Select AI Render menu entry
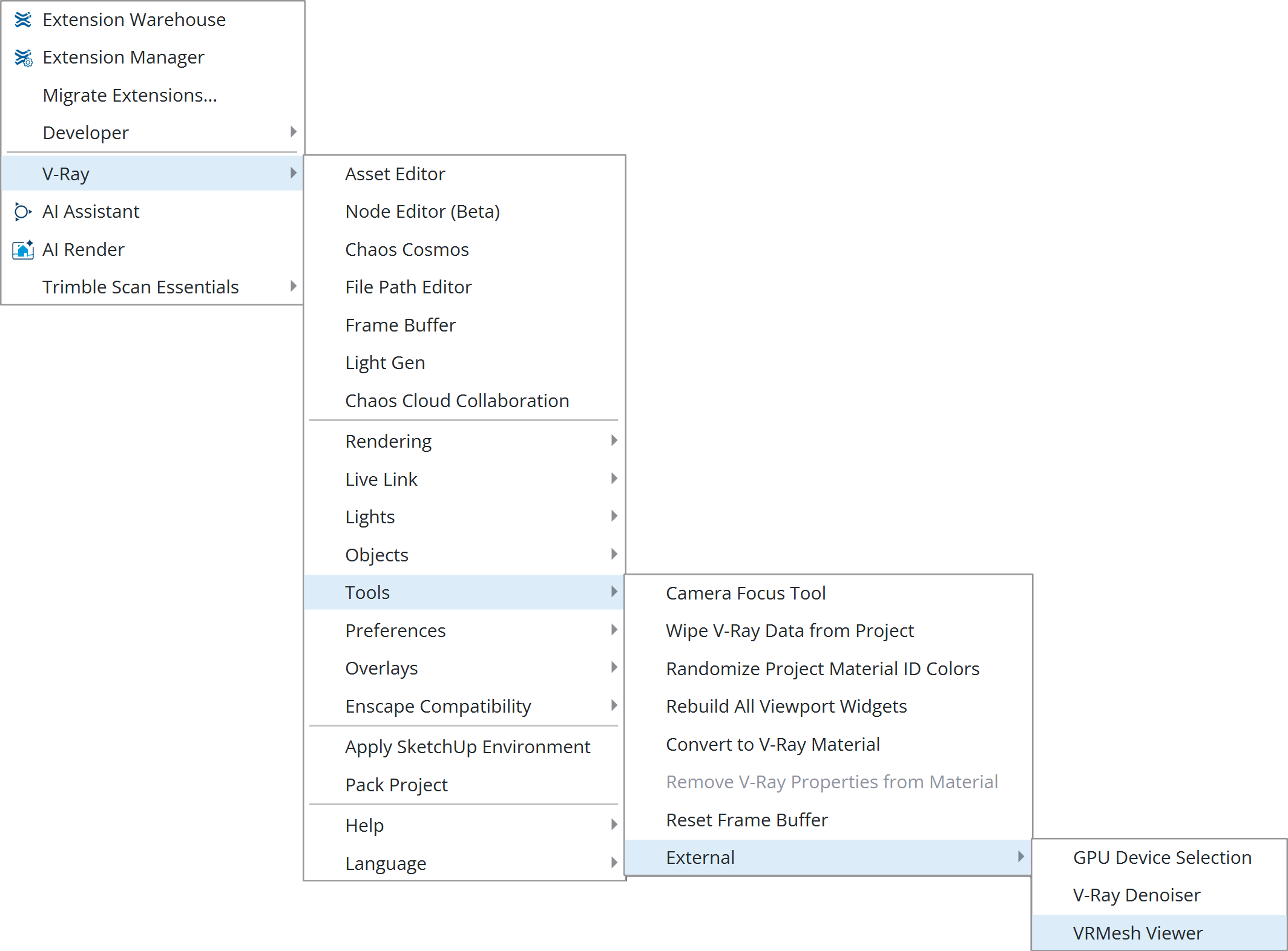Image resolution: width=1288 pixels, height=951 pixels. pos(153,249)
